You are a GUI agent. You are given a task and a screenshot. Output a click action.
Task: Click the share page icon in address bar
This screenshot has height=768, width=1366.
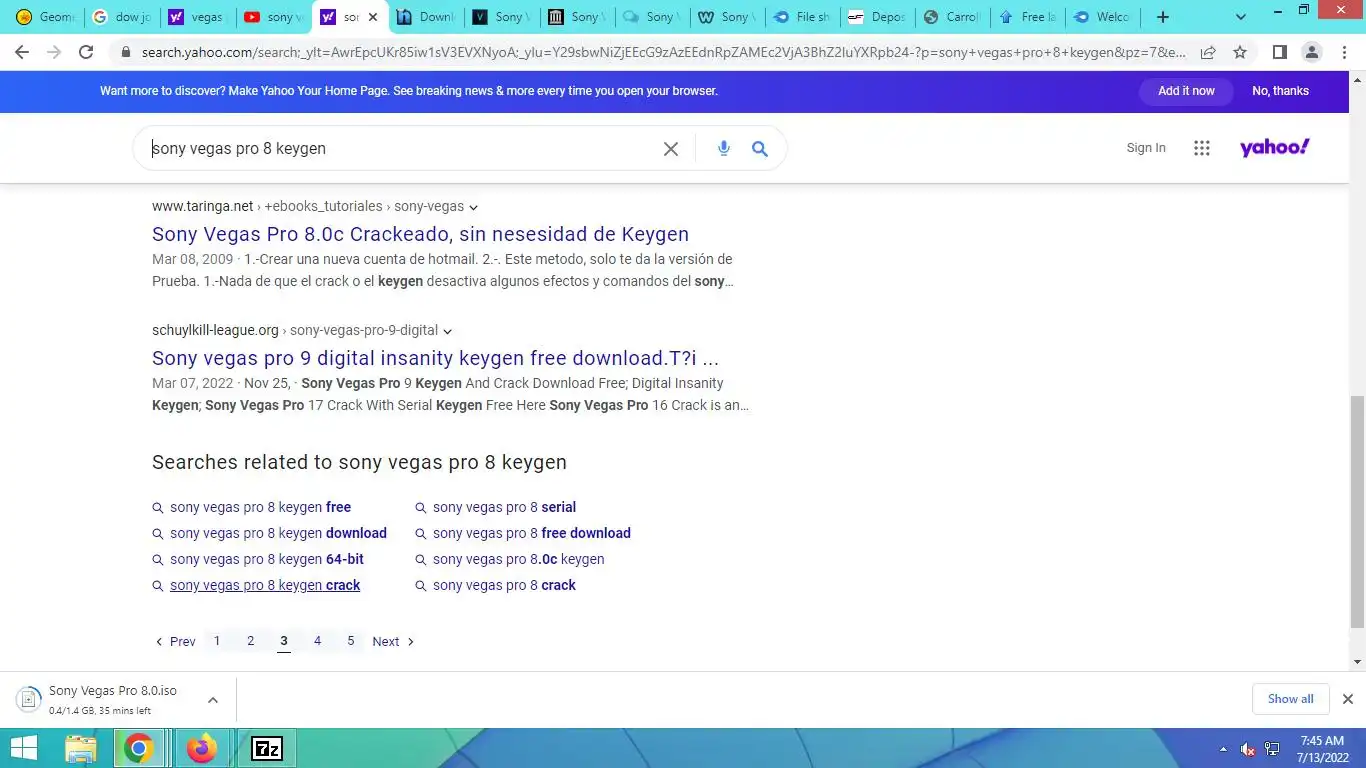(x=1208, y=52)
